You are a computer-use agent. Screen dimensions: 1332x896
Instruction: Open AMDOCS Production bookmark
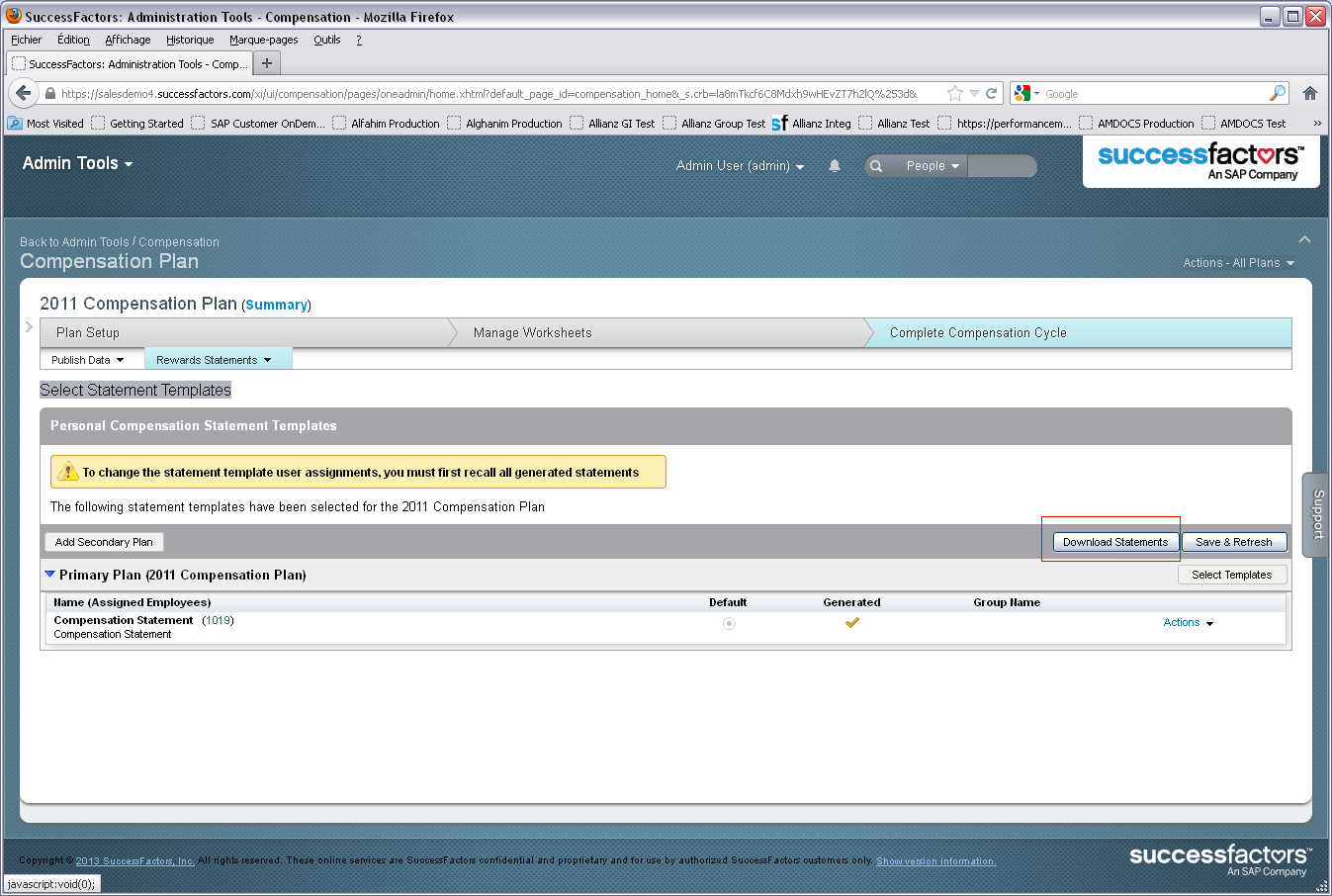tap(1136, 124)
